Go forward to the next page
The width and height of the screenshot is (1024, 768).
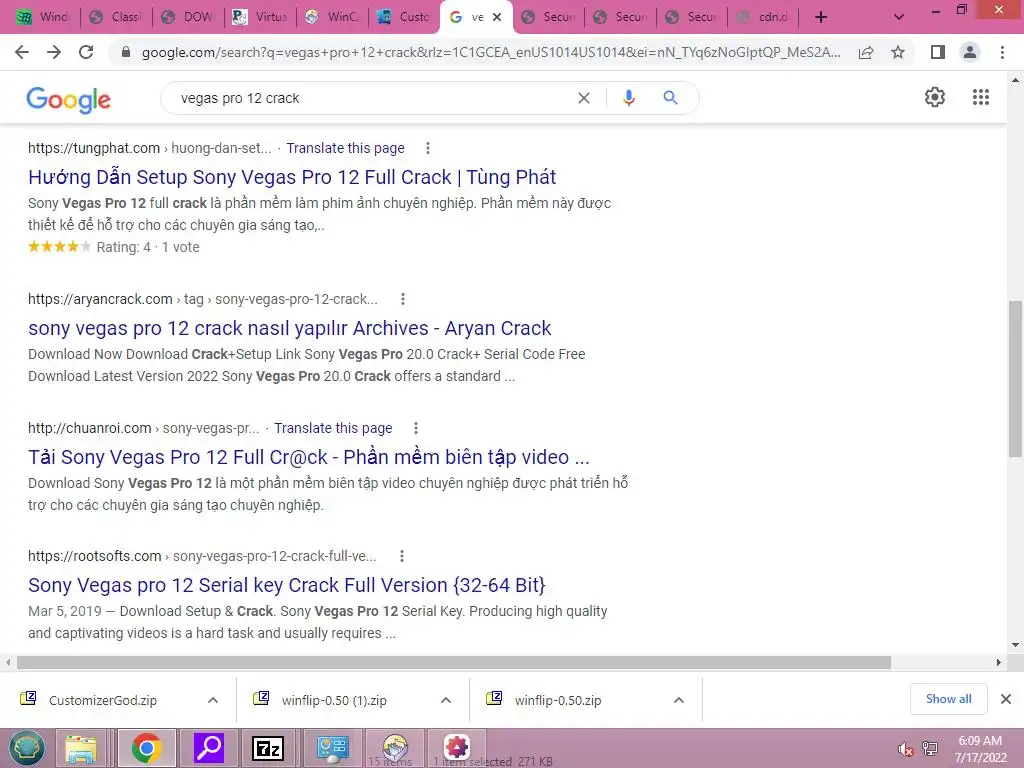(54, 52)
